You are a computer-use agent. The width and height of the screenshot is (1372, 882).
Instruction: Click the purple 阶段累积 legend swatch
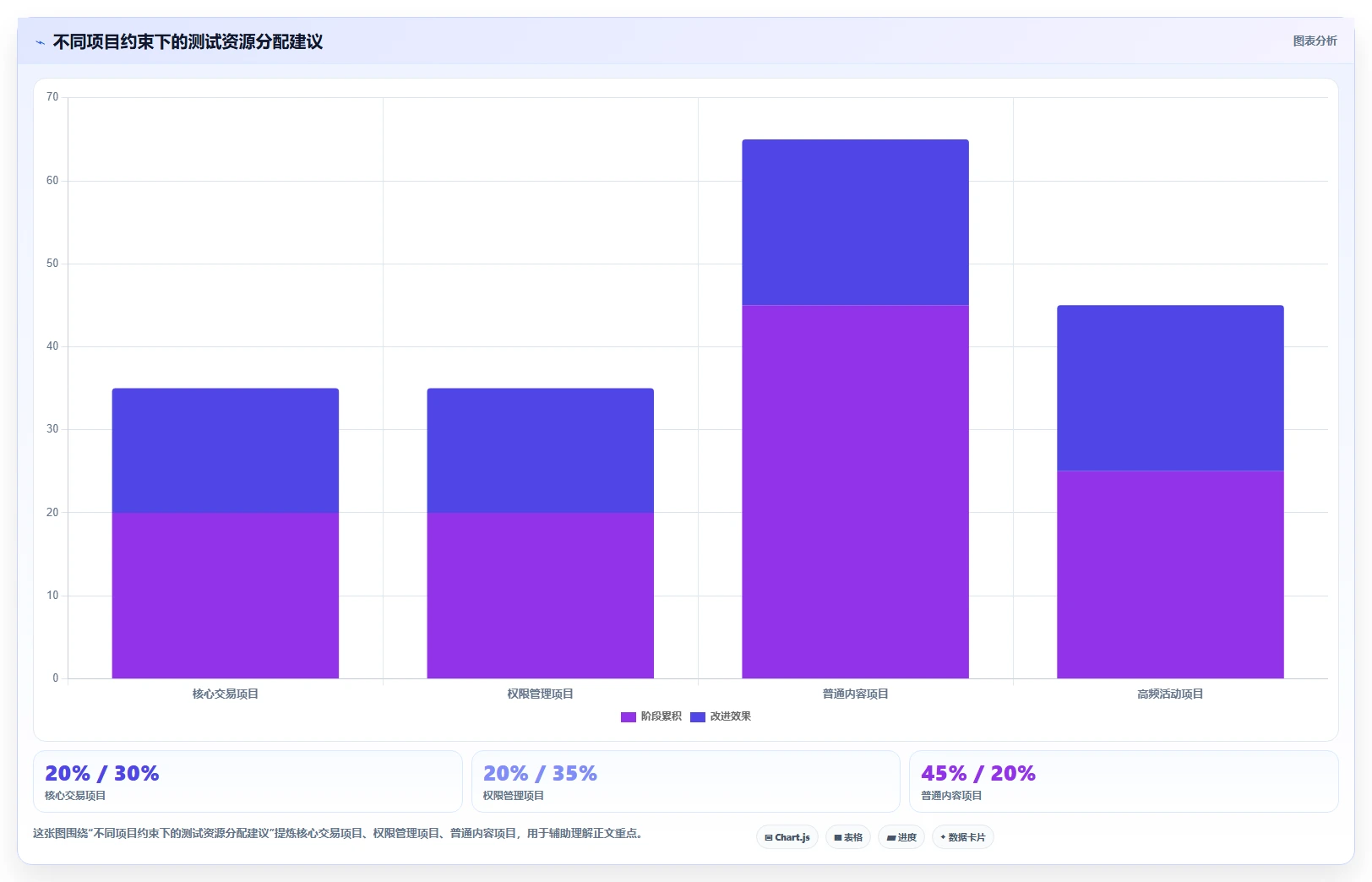(629, 717)
